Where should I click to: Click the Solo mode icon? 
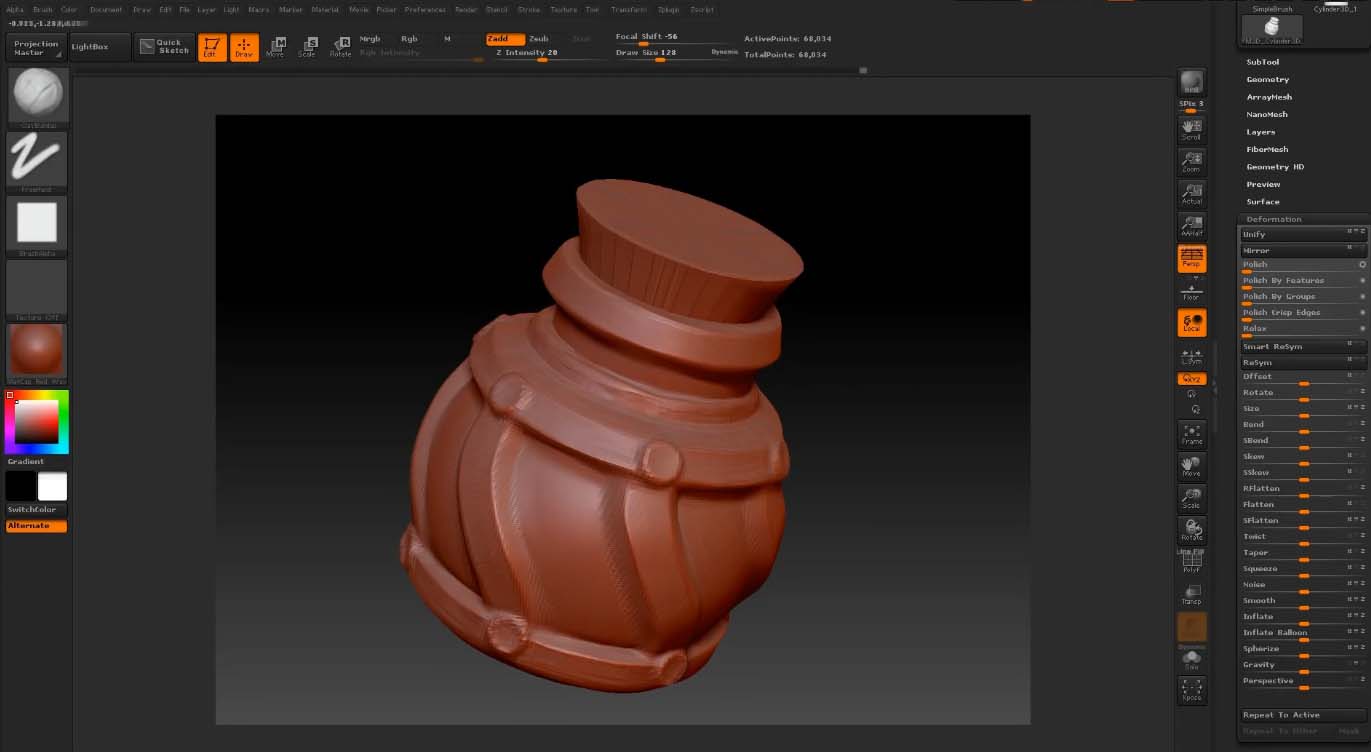coord(1191,658)
